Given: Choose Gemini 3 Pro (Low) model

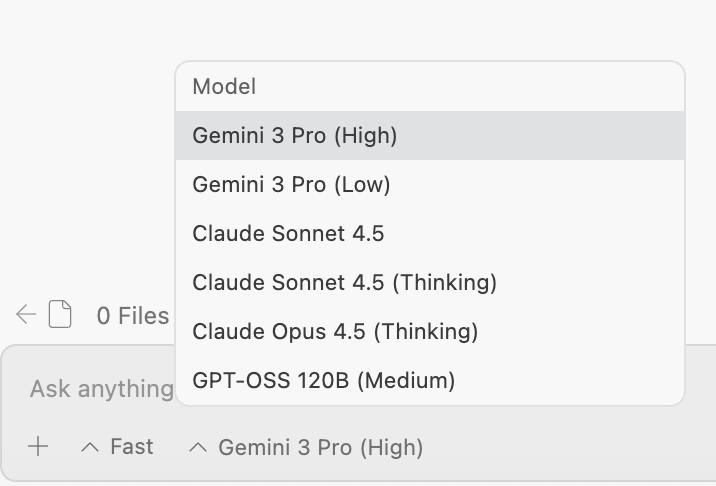Looking at the screenshot, I should (x=291, y=184).
